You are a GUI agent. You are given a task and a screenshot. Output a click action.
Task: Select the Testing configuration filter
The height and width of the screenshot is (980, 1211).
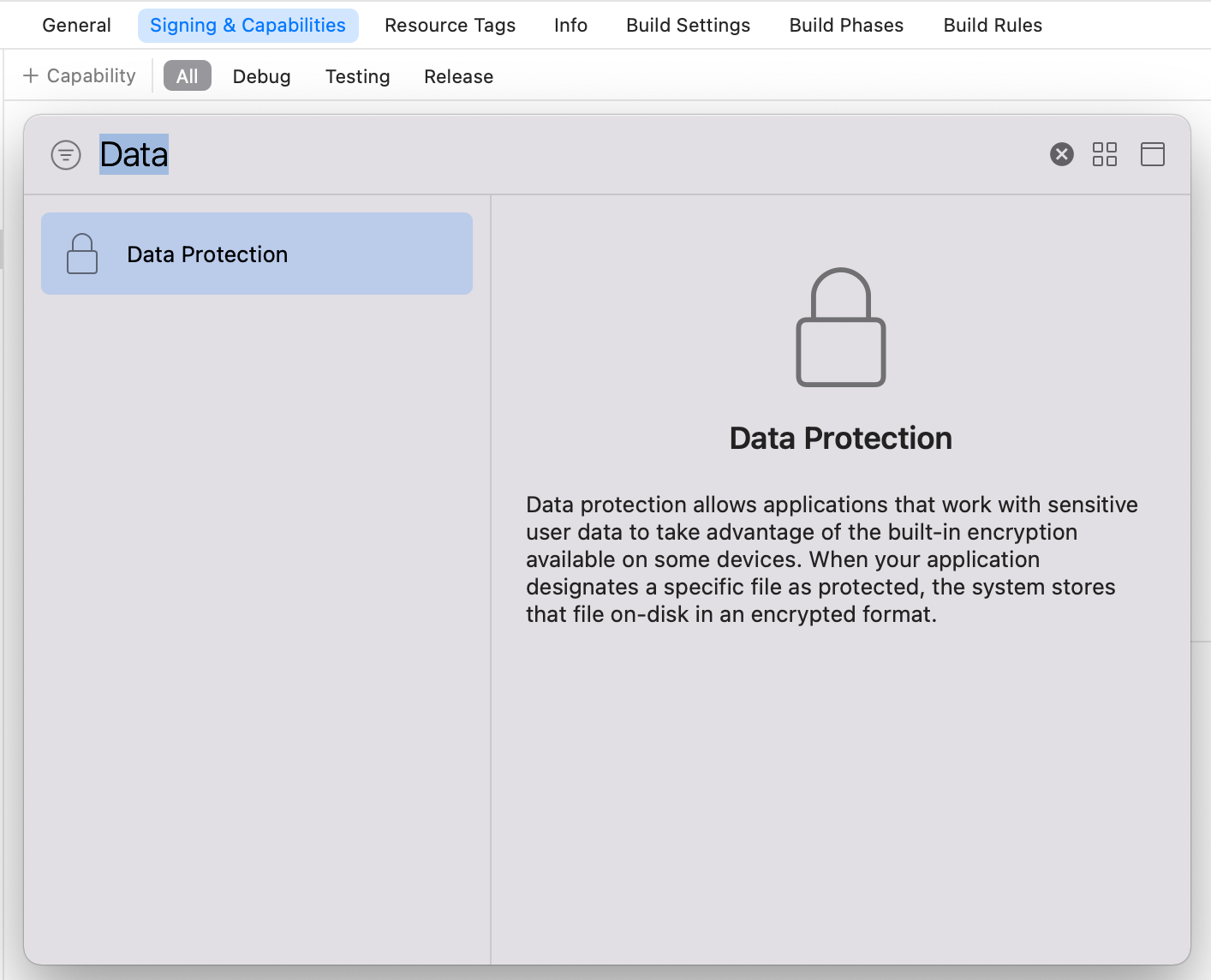click(357, 76)
